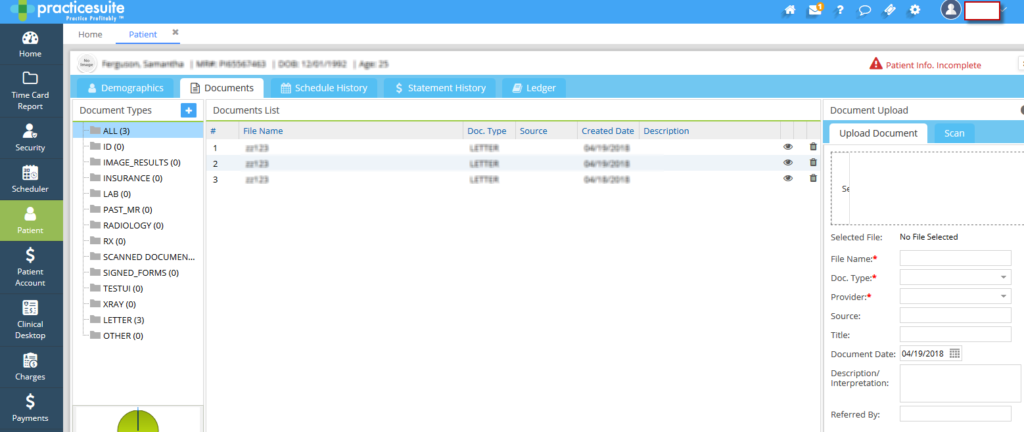
Task: Click the File Name input field
Action: tap(955, 258)
